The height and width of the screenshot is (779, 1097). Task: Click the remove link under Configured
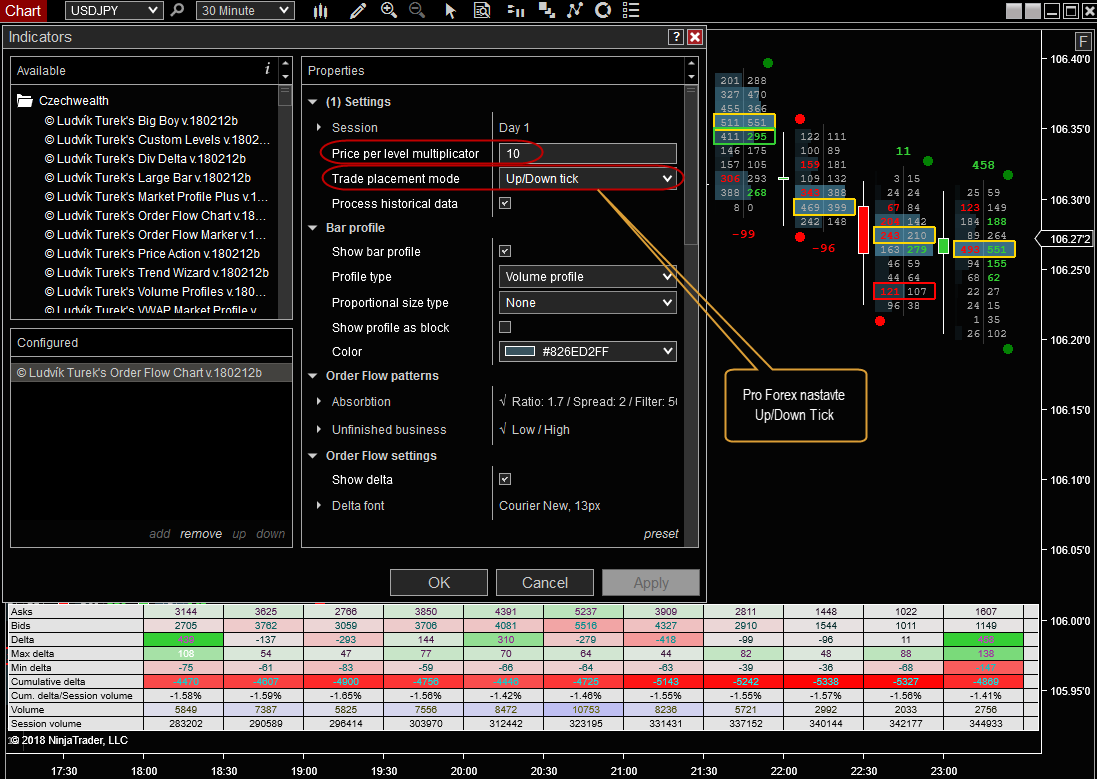pos(201,533)
